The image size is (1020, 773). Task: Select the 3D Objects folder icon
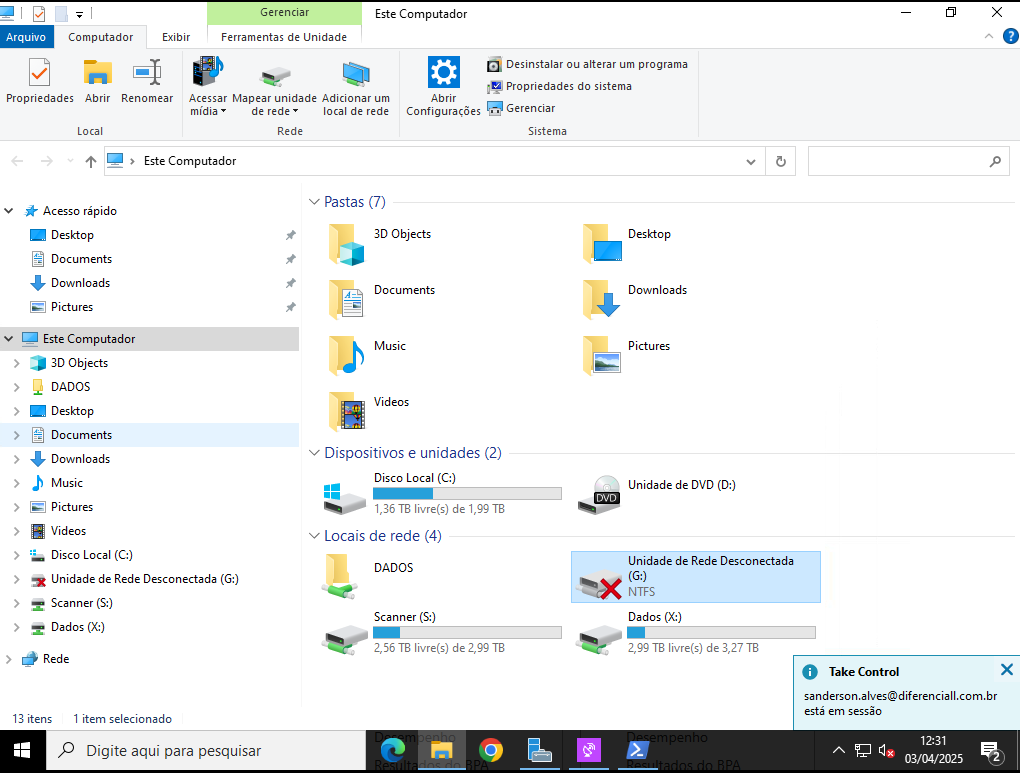pyautogui.click(x=346, y=245)
